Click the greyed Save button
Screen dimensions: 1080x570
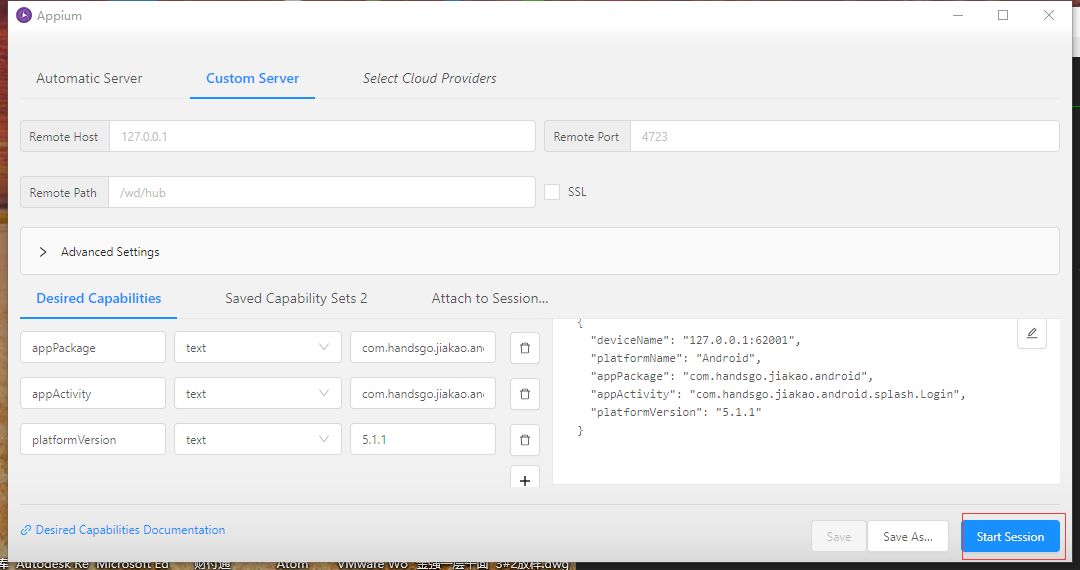839,537
